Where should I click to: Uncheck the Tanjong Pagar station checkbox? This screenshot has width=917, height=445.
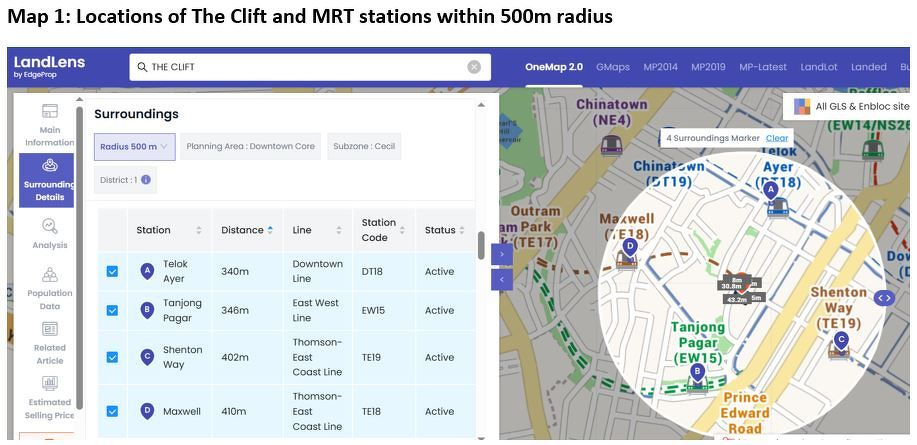pos(112,310)
